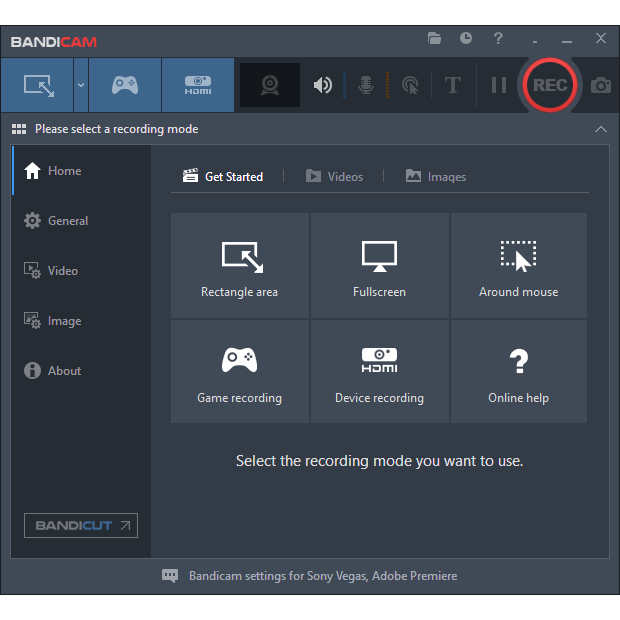Click the help question mark icon

click(498, 39)
